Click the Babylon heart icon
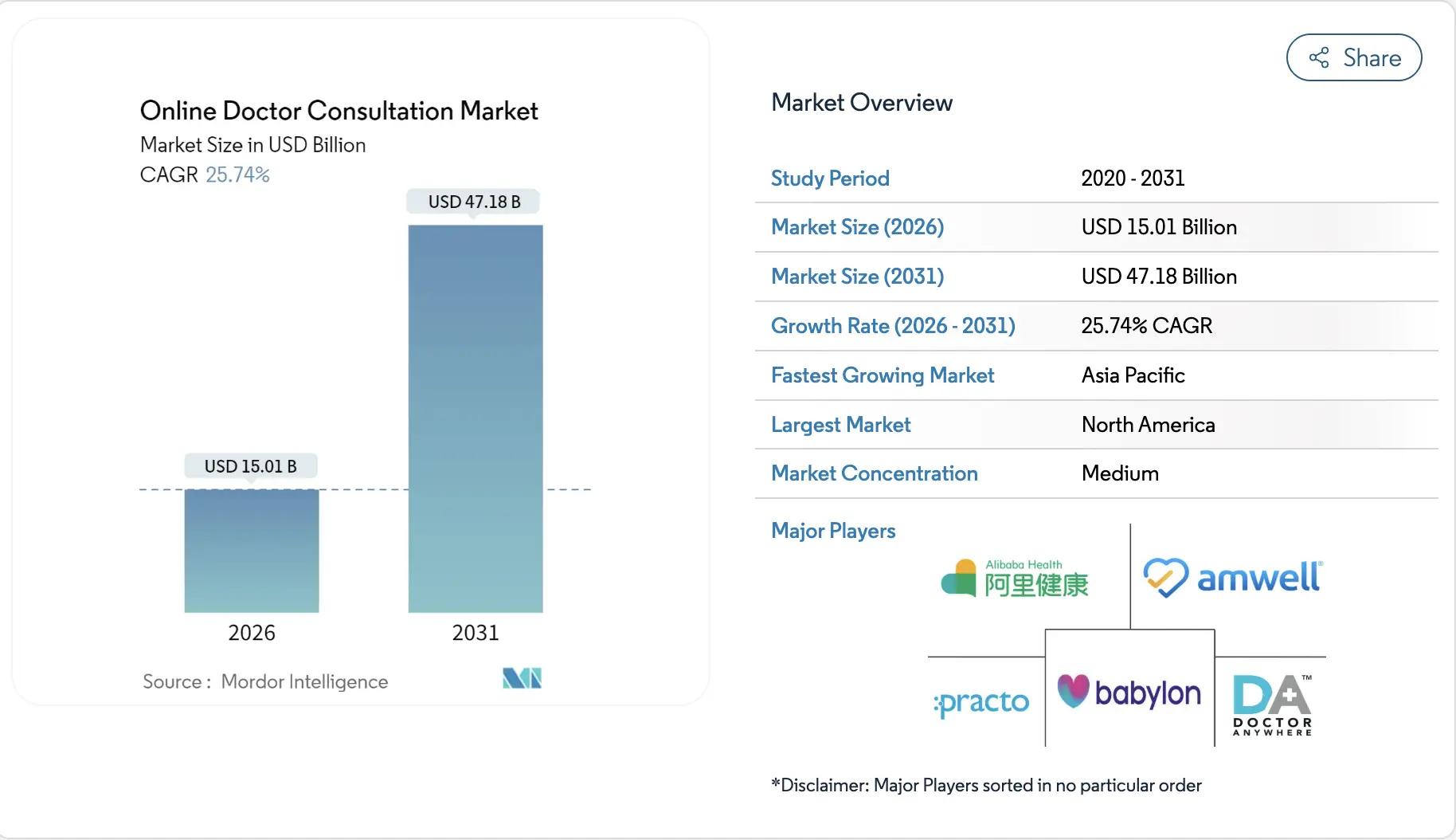The height and width of the screenshot is (840, 1456). tap(1072, 692)
